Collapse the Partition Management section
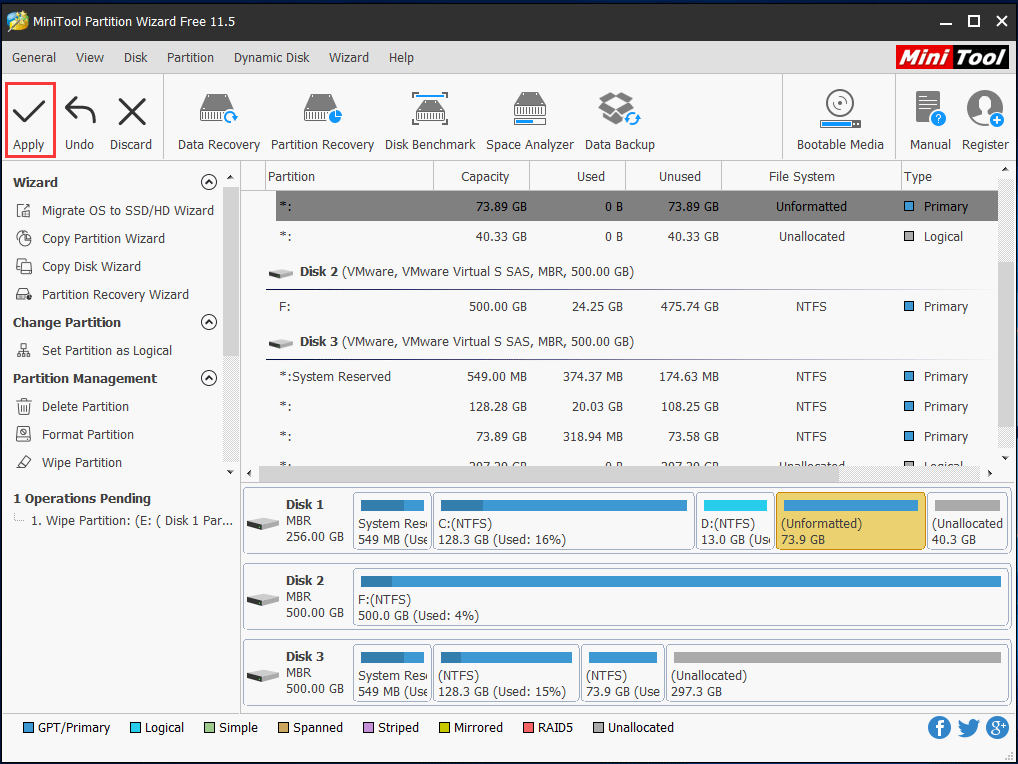The image size is (1018, 764). click(209, 378)
